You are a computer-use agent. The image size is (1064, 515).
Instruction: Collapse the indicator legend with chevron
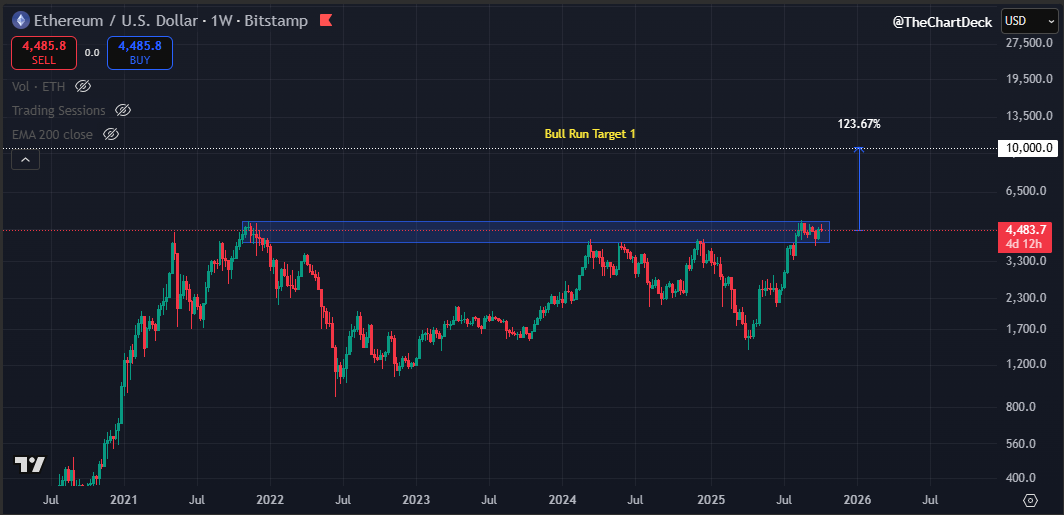tap(25, 160)
